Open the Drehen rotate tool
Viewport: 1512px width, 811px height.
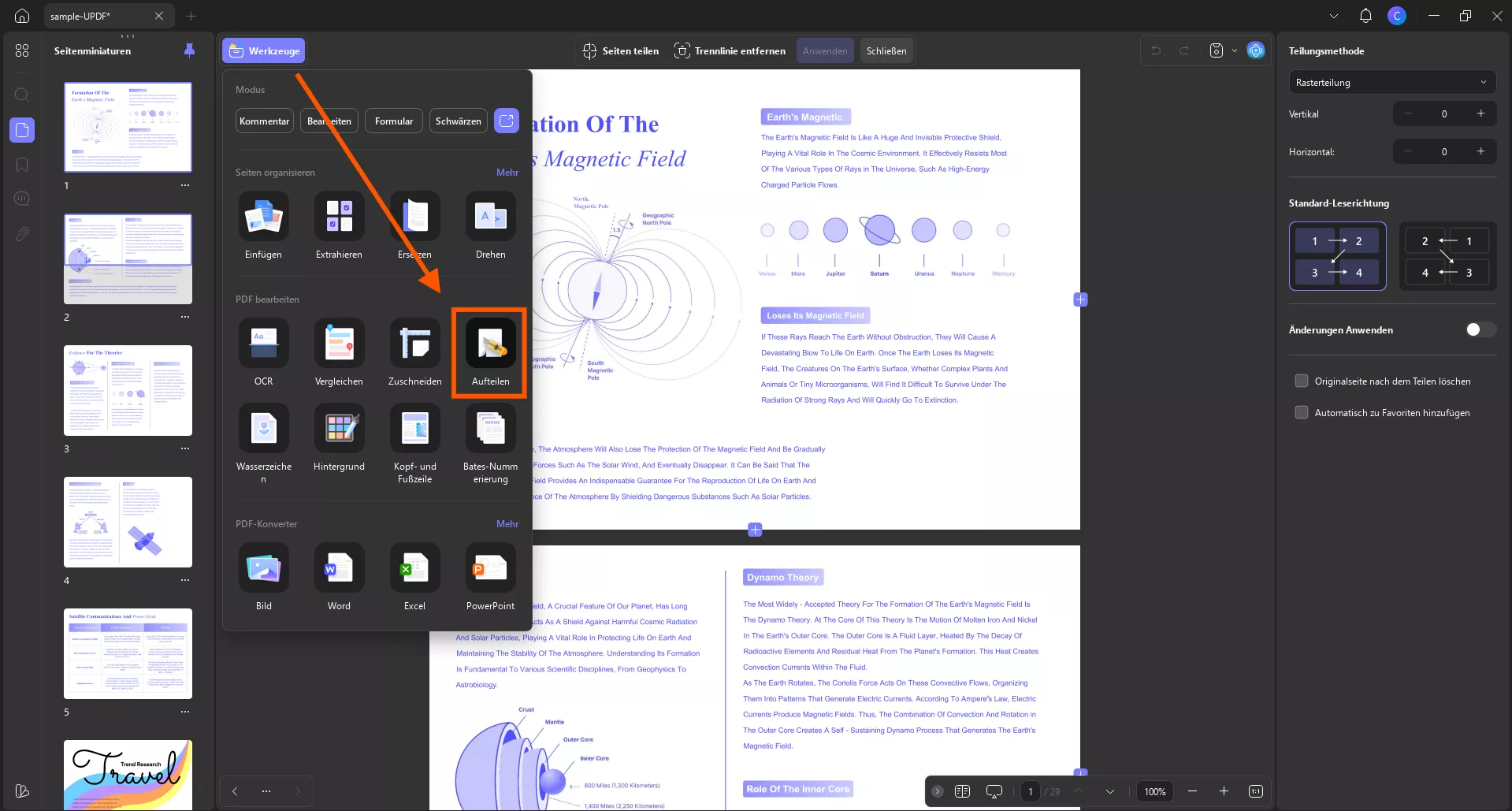click(490, 225)
